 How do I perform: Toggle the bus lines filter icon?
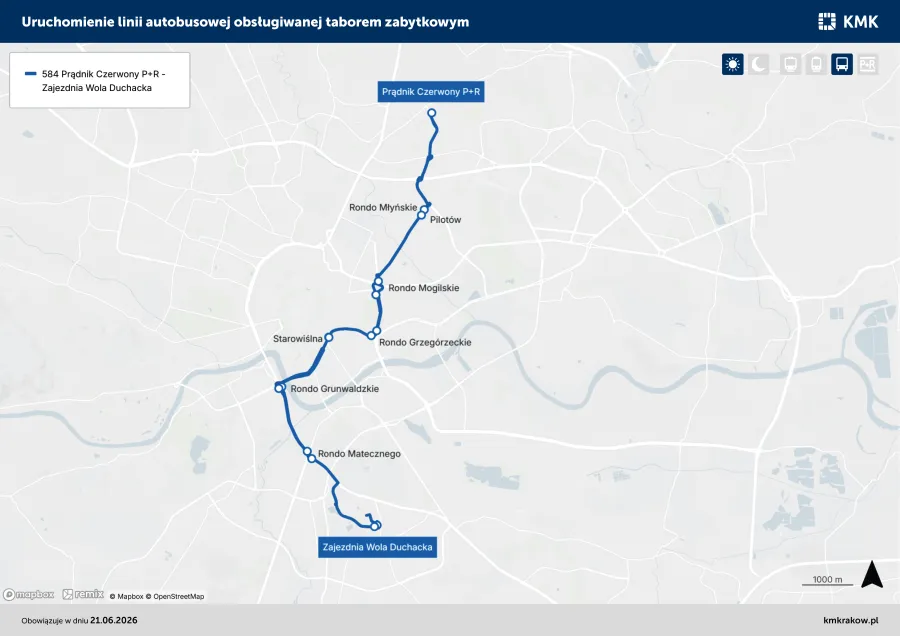pos(842,64)
